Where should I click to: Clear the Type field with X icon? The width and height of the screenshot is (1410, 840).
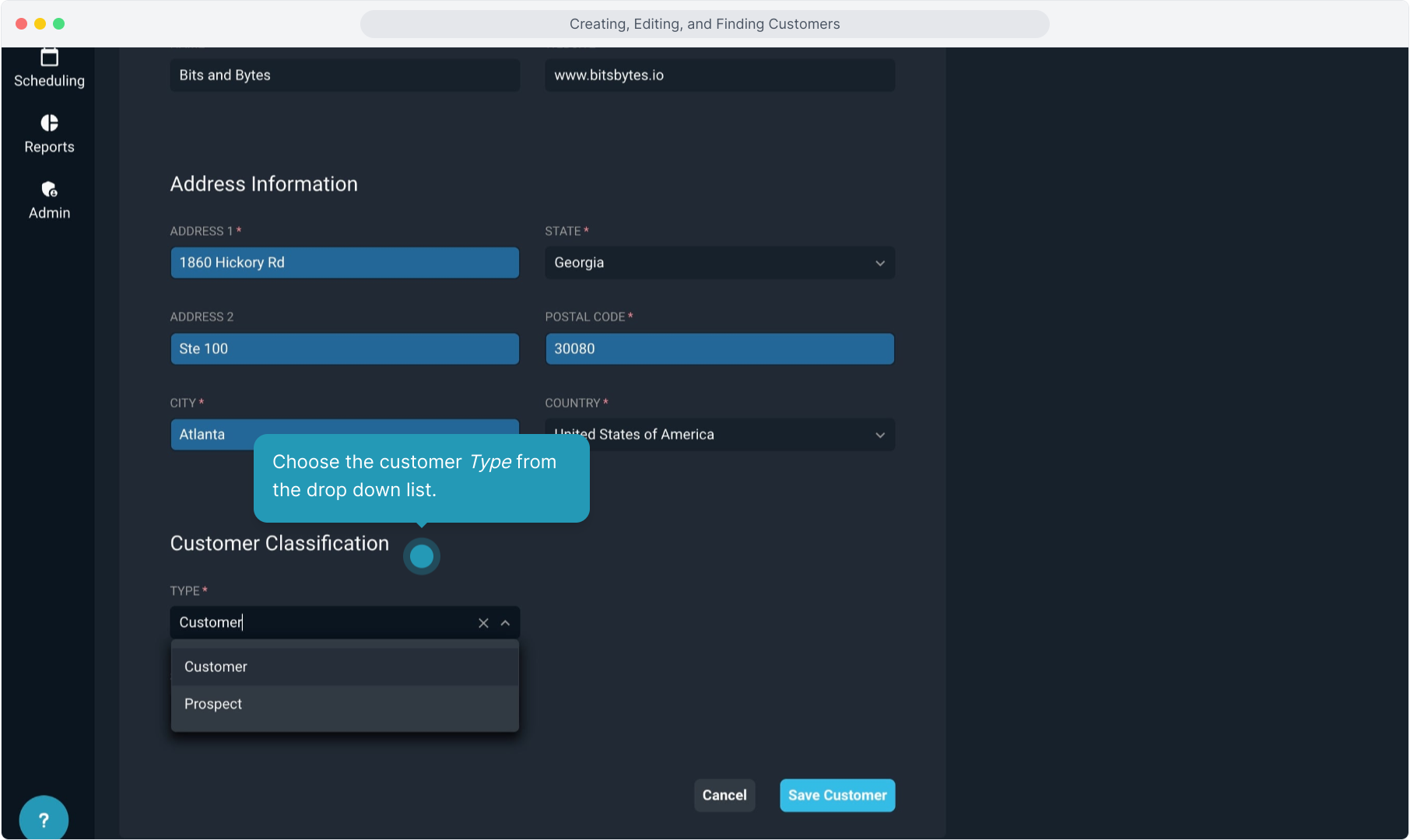click(x=483, y=623)
